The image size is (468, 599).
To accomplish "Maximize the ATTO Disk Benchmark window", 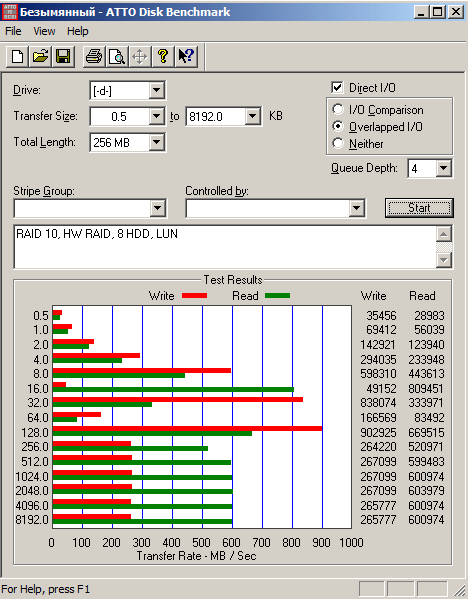I will tap(437, 12).
